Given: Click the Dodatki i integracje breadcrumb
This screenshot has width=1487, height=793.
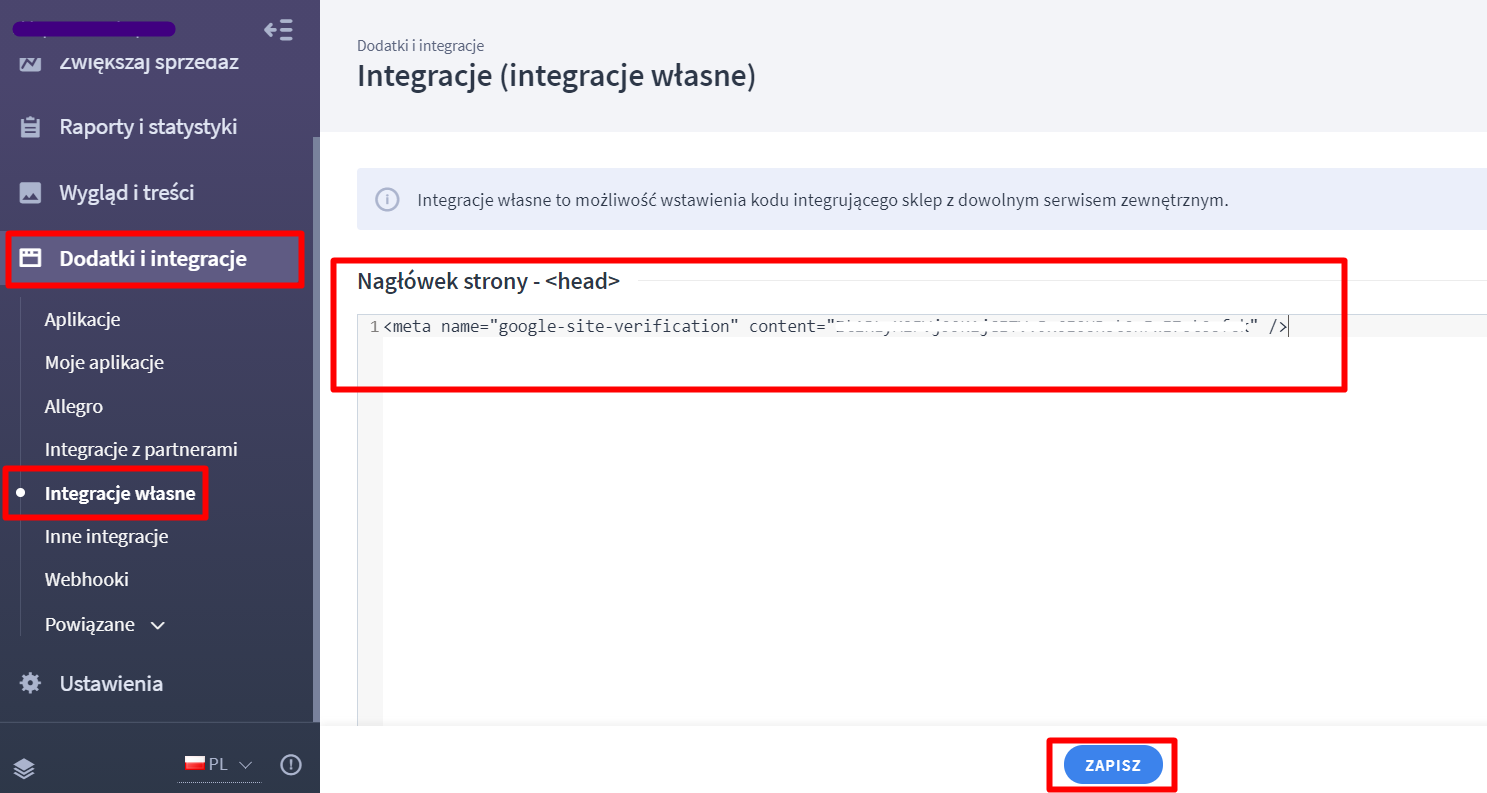Looking at the screenshot, I should pos(420,46).
